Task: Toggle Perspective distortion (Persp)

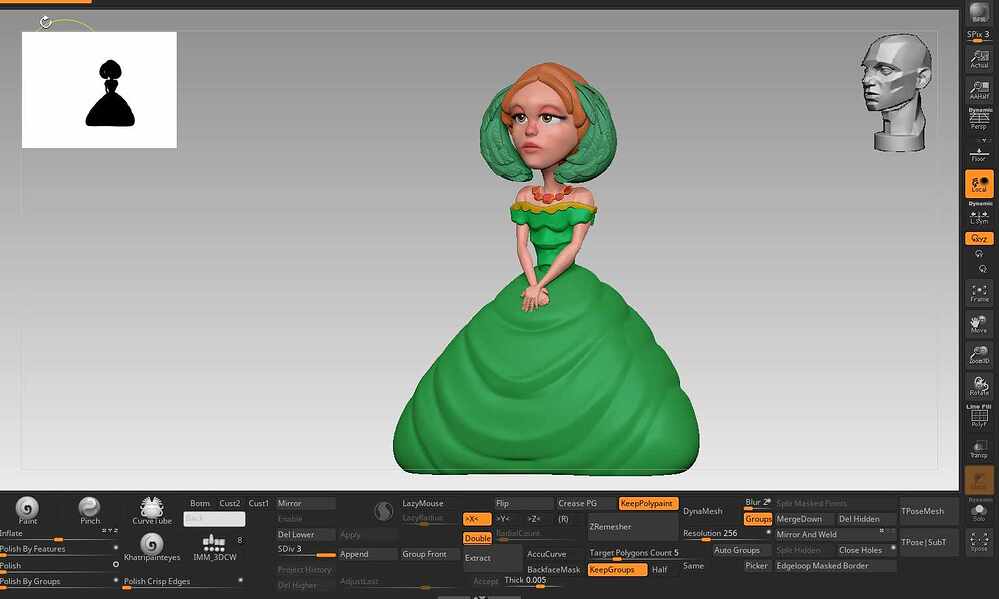Action: 979,120
